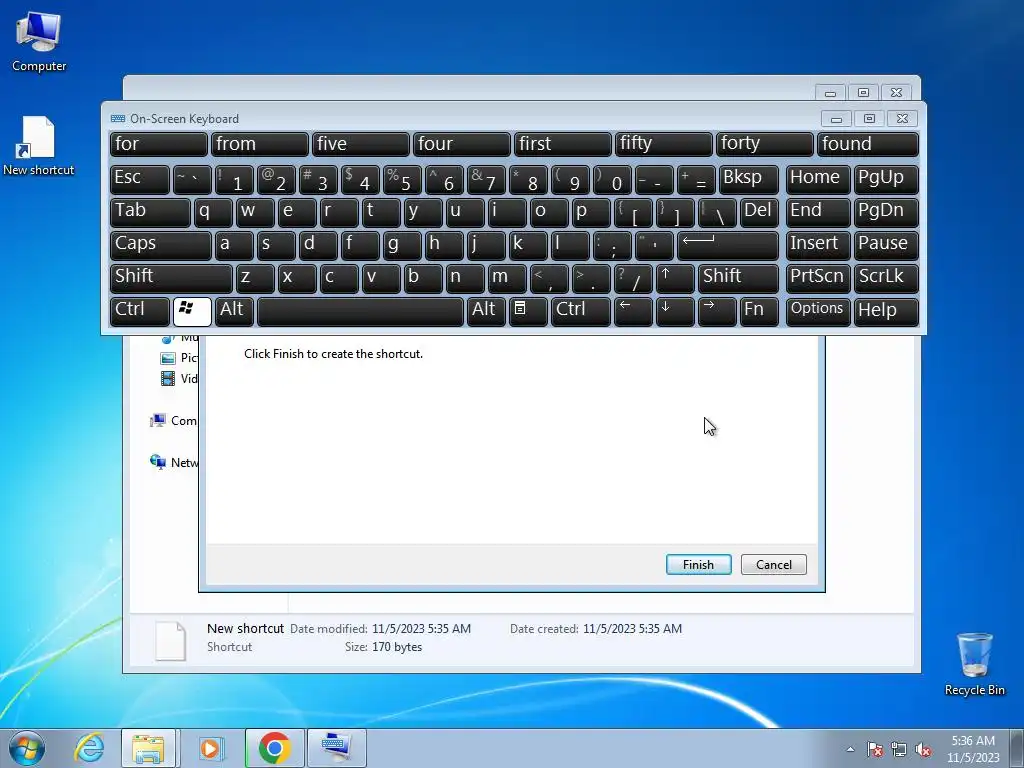Click the muted volume tray icon

tap(923, 749)
